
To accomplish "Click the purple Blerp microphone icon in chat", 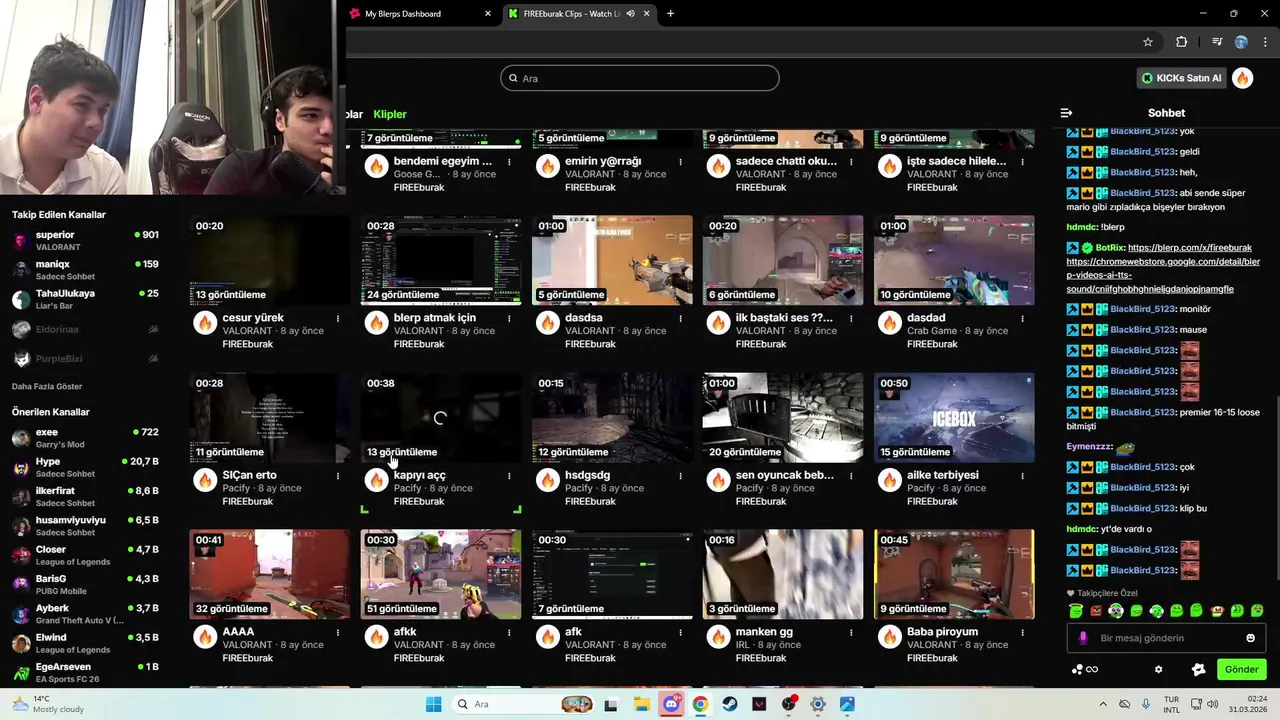I will (1084, 638).
